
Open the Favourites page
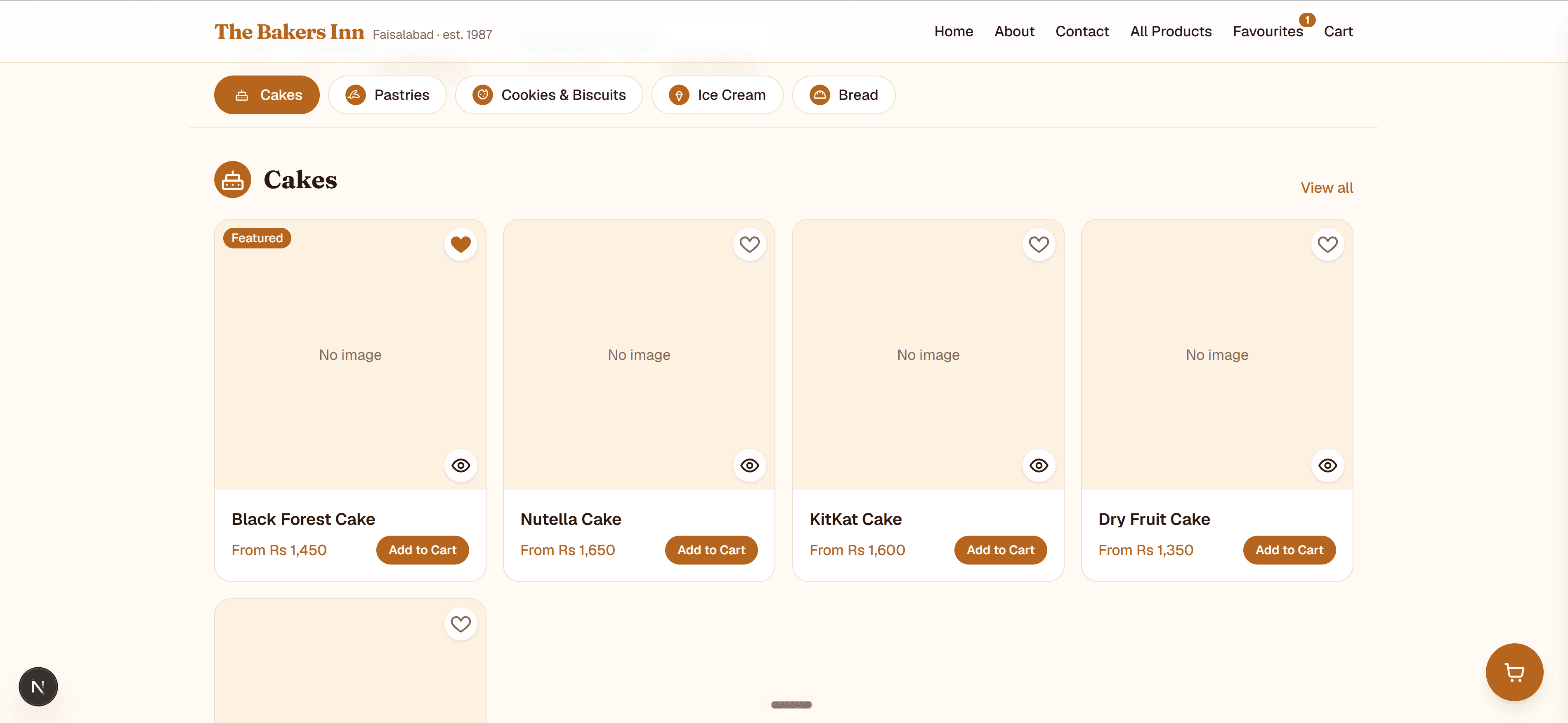(x=1267, y=32)
